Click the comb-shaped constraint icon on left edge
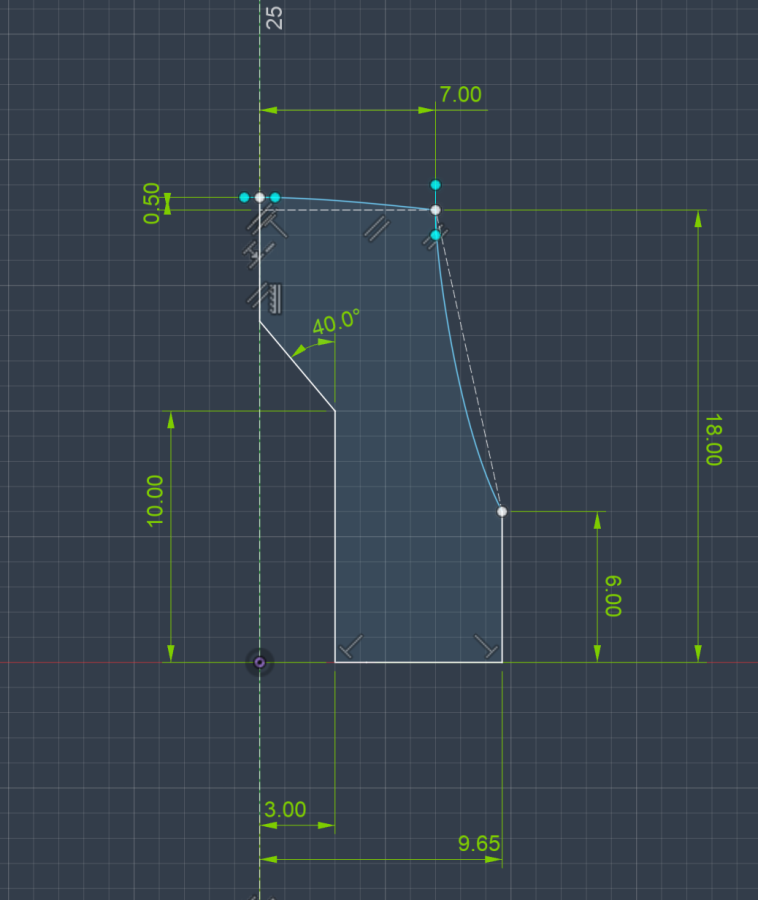 [x=276, y=297]
